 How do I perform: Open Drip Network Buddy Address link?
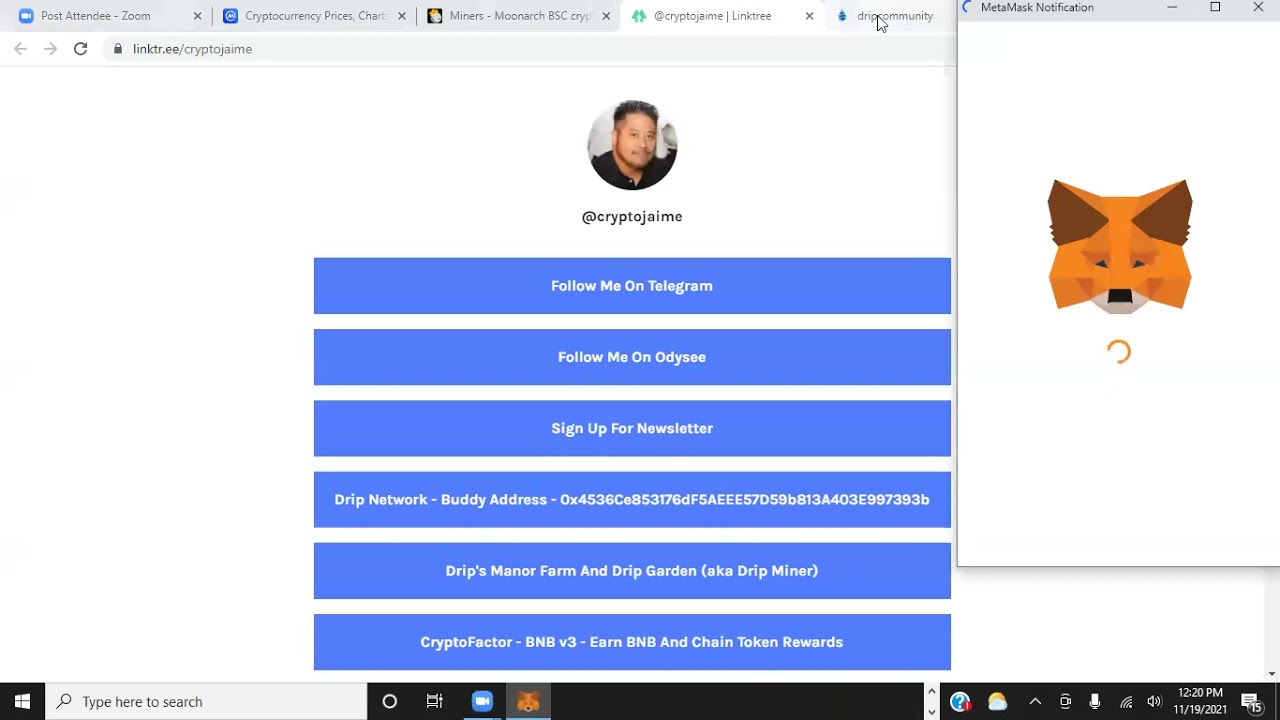click(632, 499)
